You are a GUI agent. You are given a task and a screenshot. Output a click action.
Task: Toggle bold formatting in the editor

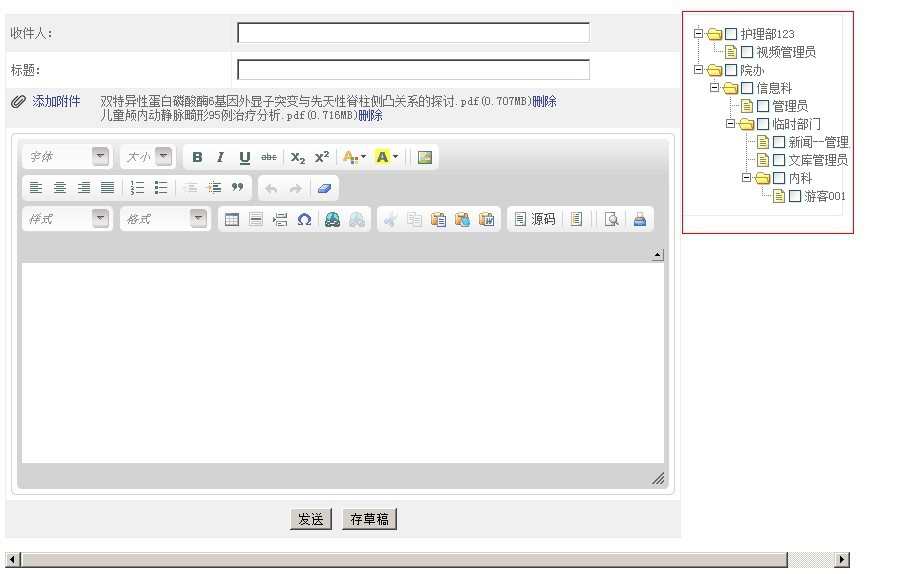tap(197, 157)
